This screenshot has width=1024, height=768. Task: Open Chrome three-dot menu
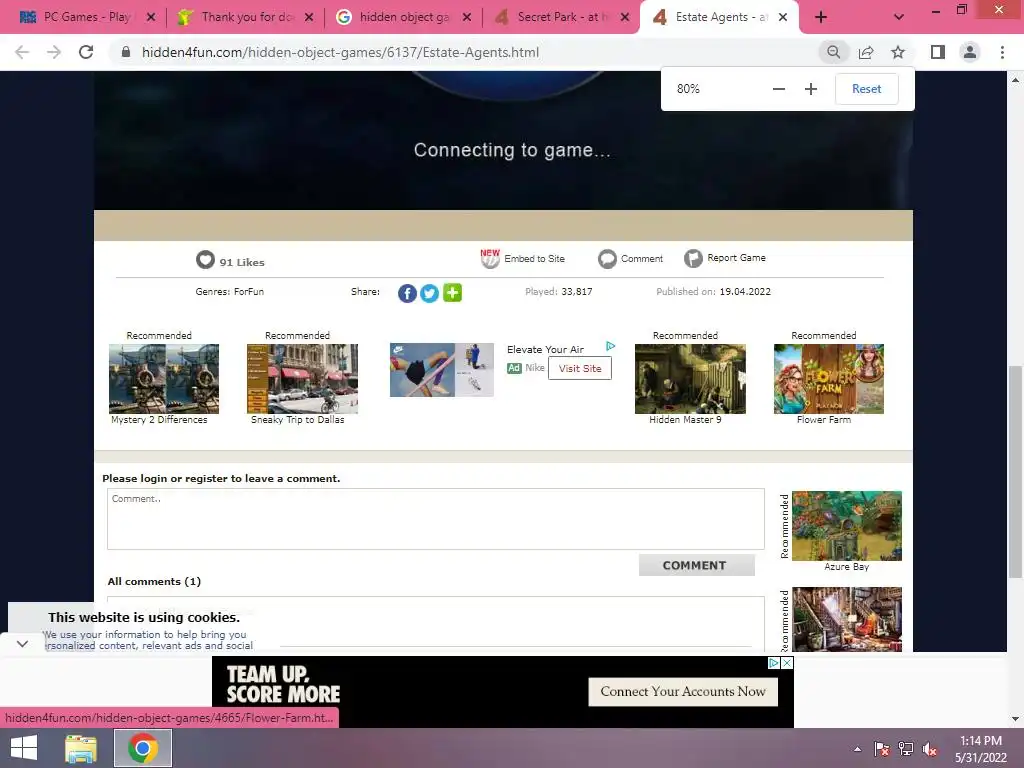point(1002,52)
